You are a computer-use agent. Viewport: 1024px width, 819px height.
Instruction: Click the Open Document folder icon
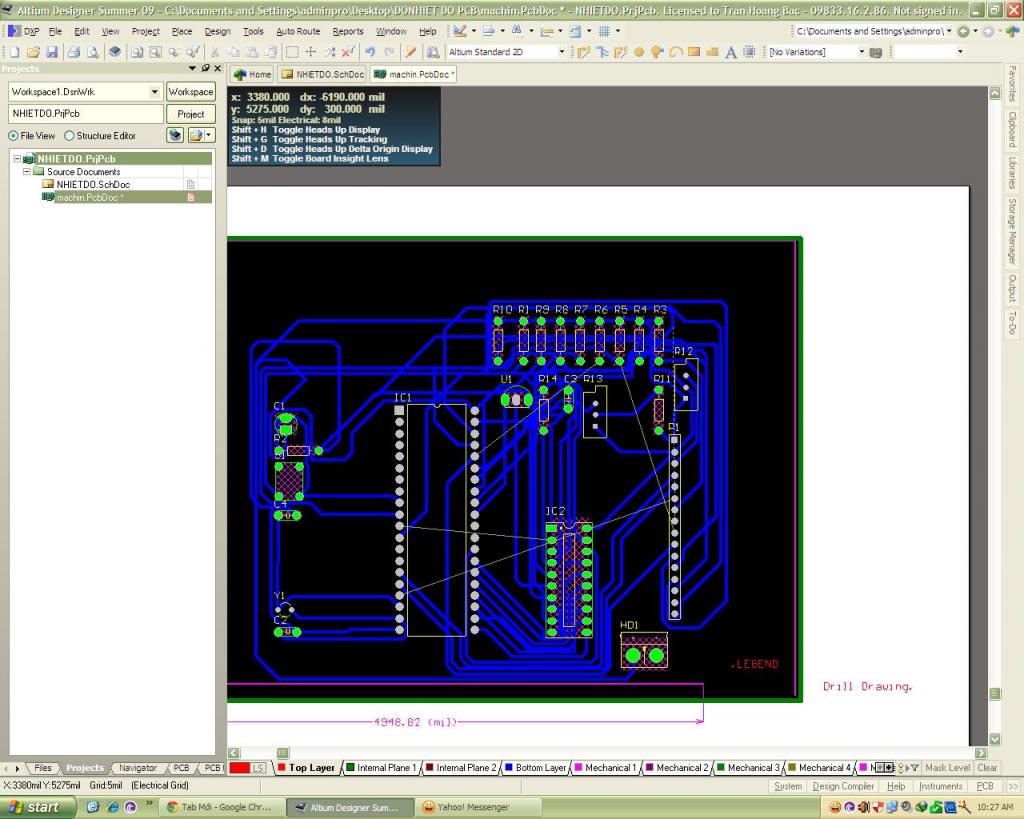33,52
